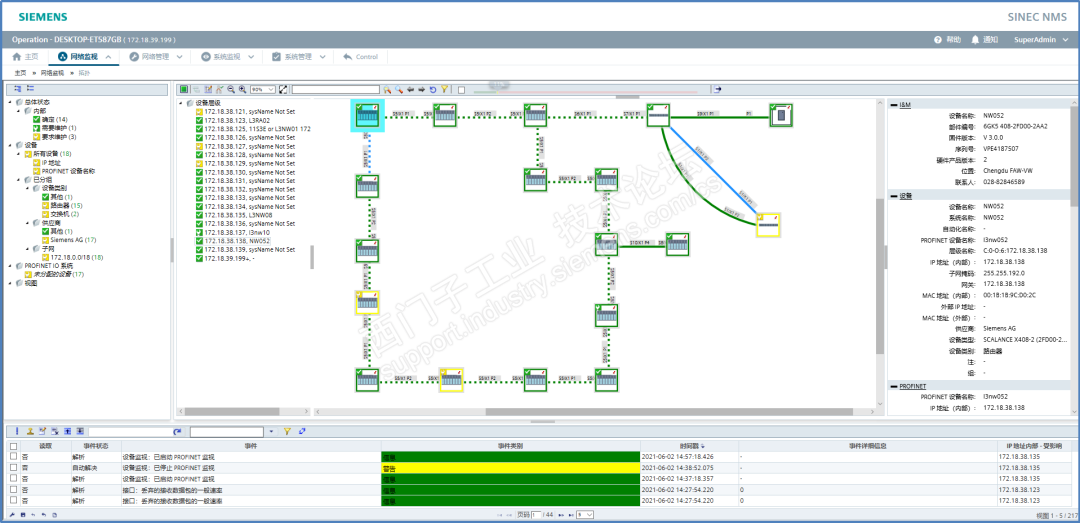1080x523 pixels.
Task: Click the clear filter icon in event toolbar
Action: coord(302,431)
